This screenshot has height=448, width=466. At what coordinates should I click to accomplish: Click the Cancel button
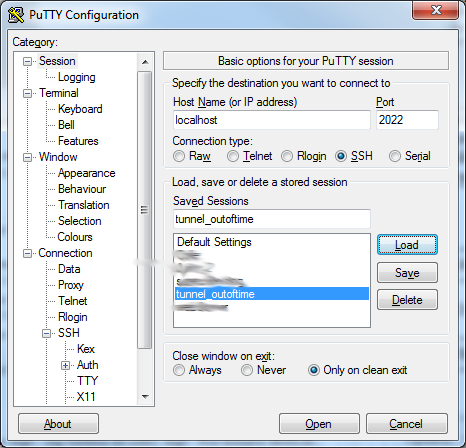click(406, 424)
